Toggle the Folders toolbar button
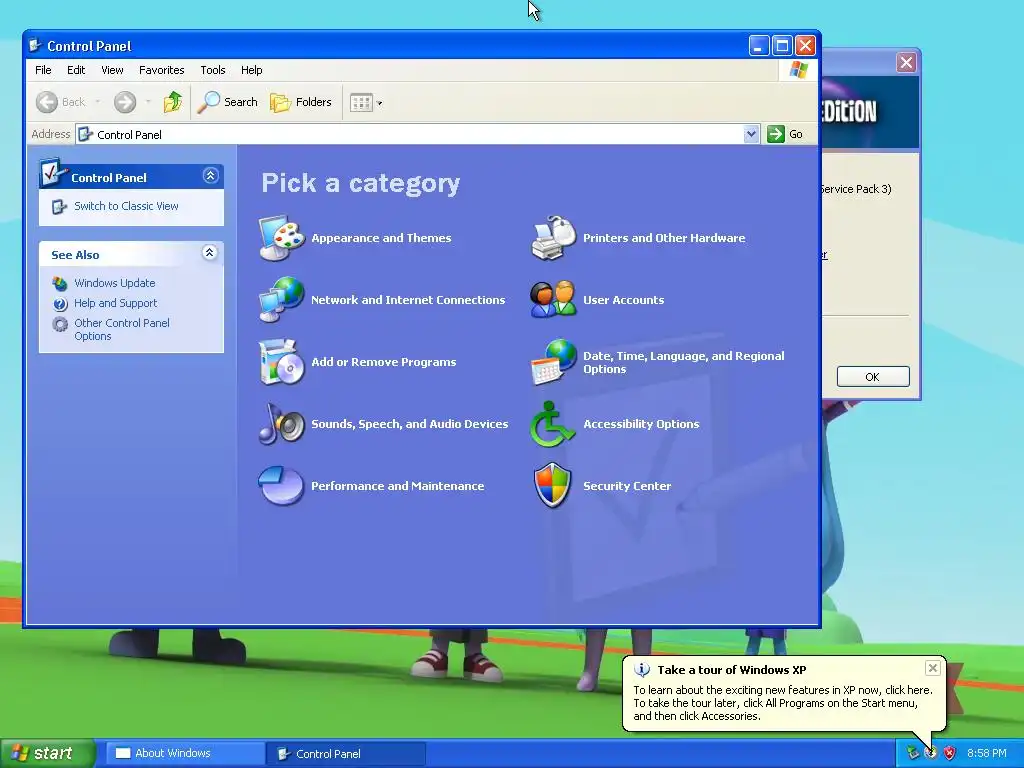The image size is (1024, 768). tap(301, 102)
